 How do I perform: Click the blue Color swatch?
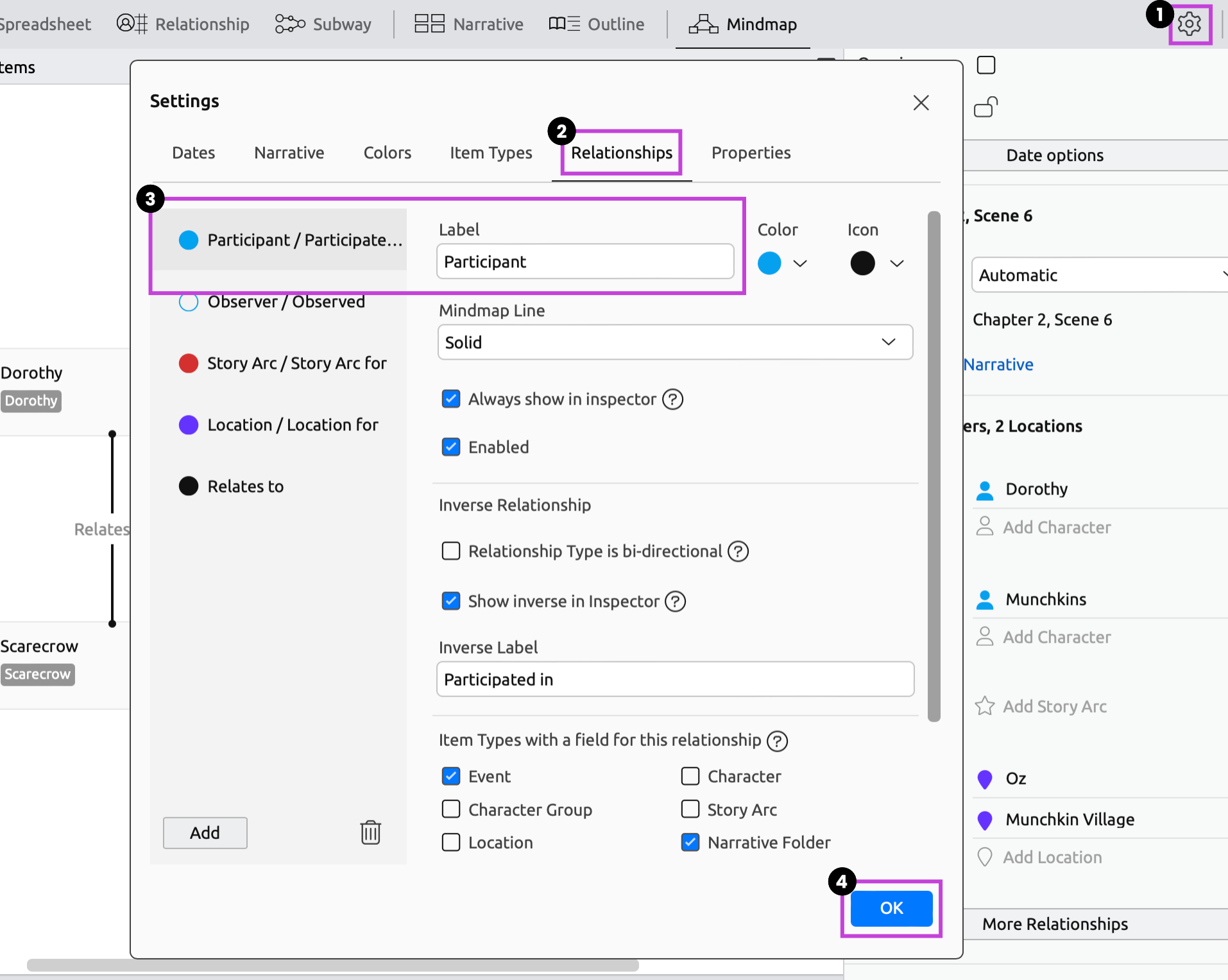(769, 264)
